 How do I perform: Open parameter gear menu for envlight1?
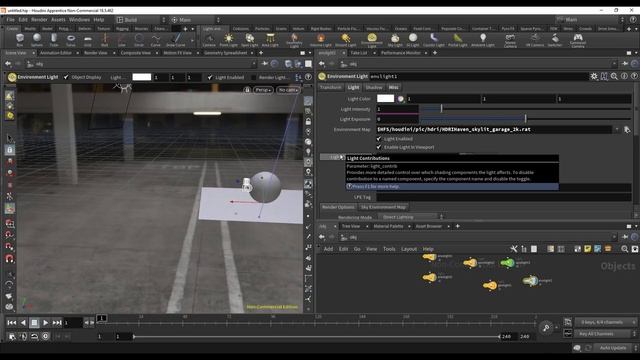click(x=594, y=76)
